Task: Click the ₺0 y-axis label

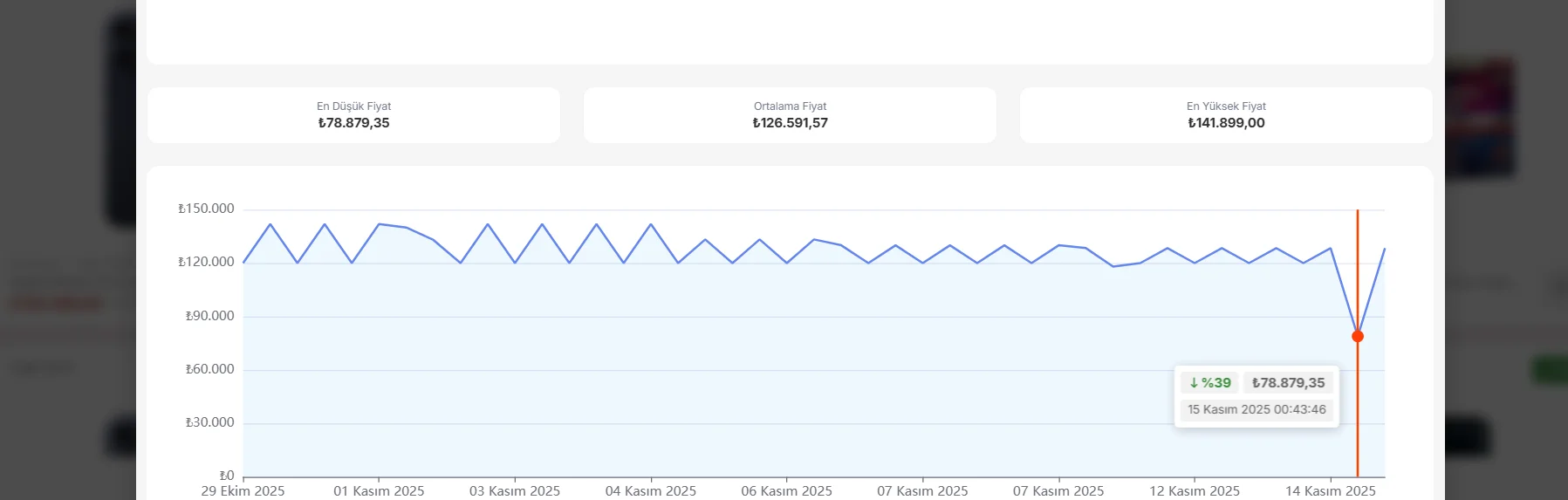Action: [227, 476]
